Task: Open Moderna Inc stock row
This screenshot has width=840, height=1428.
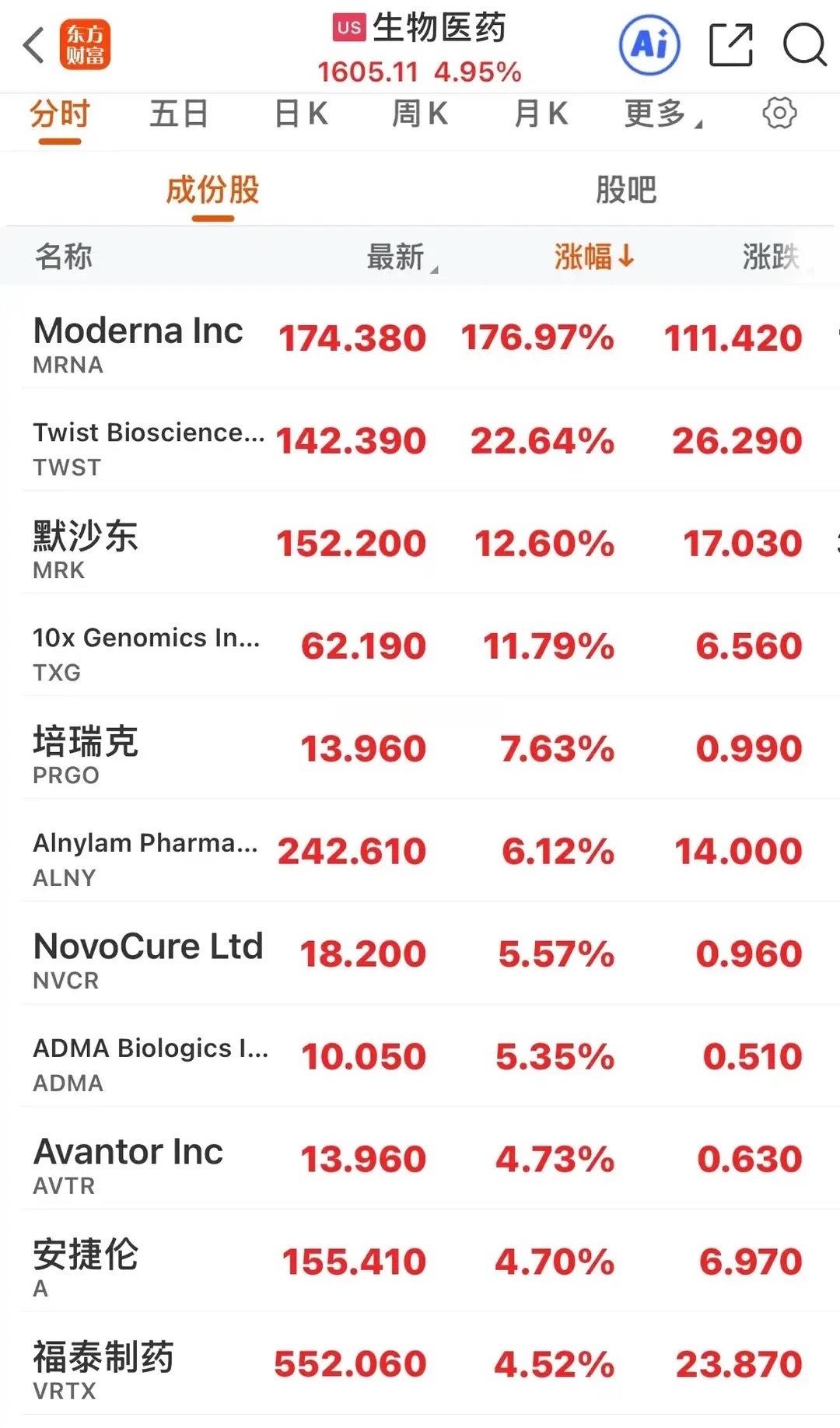Action: (x=420, y=338)
